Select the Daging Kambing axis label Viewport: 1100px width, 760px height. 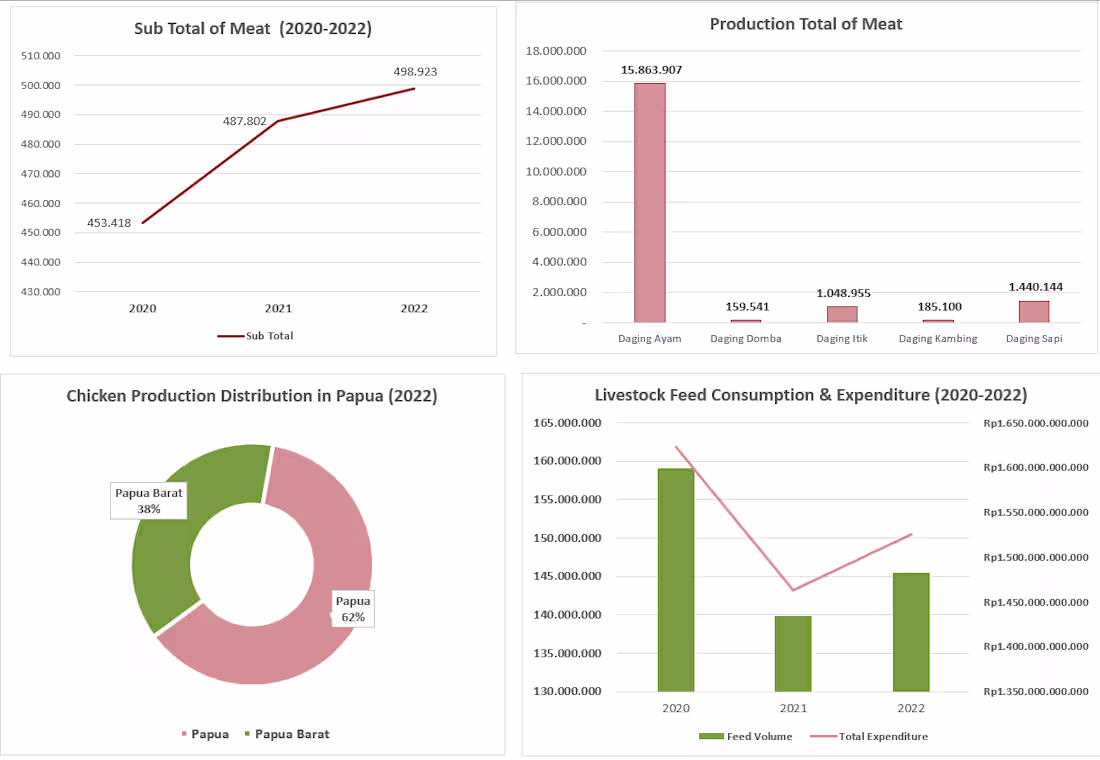tap(938, 339)
